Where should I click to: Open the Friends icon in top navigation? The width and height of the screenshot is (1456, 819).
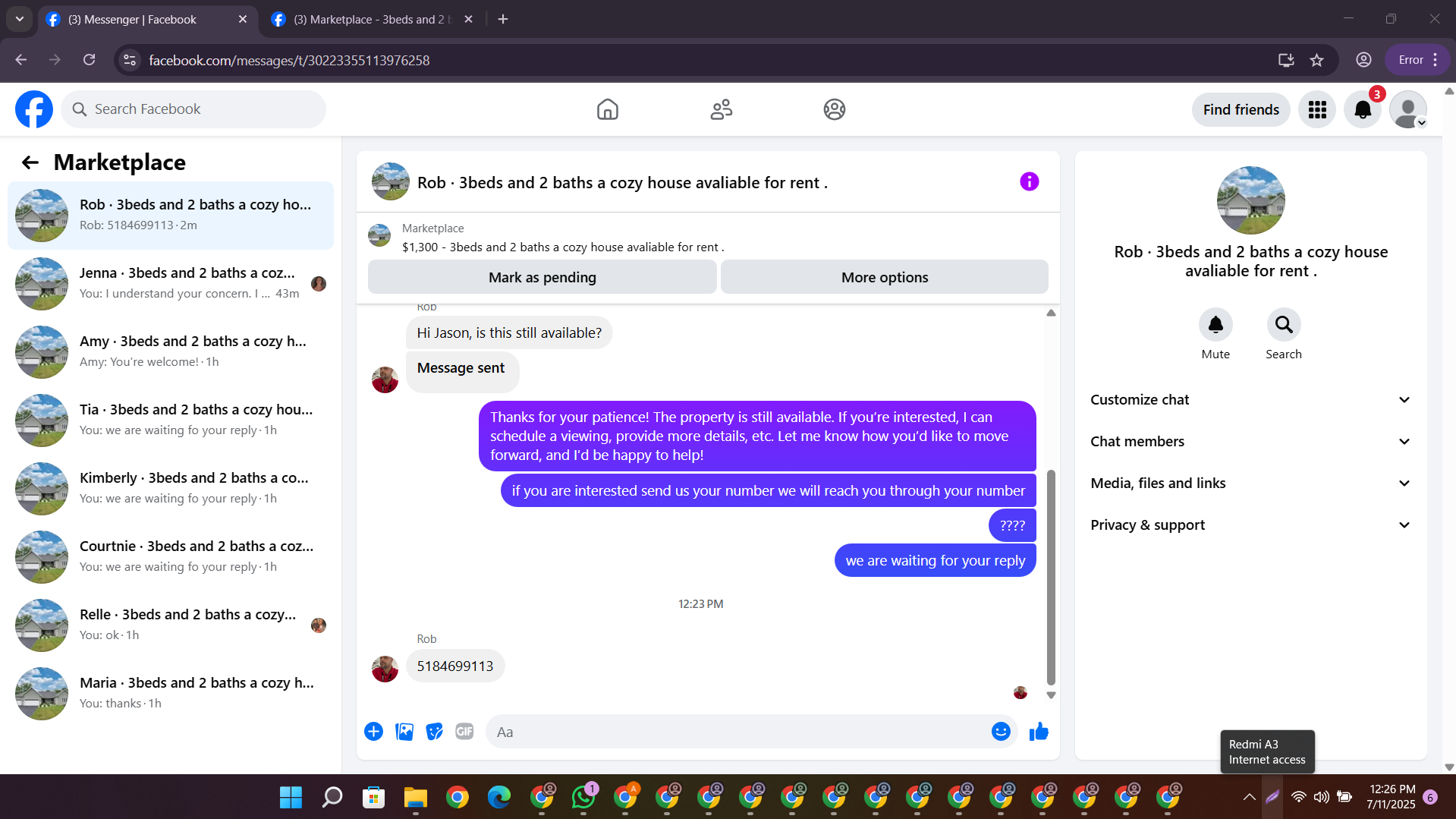(721, 109)
